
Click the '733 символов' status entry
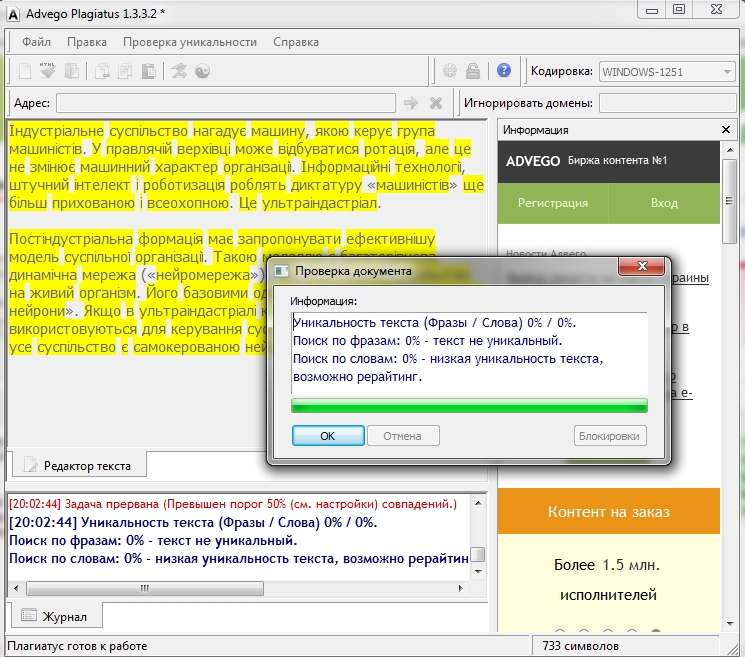coord(581,646)
